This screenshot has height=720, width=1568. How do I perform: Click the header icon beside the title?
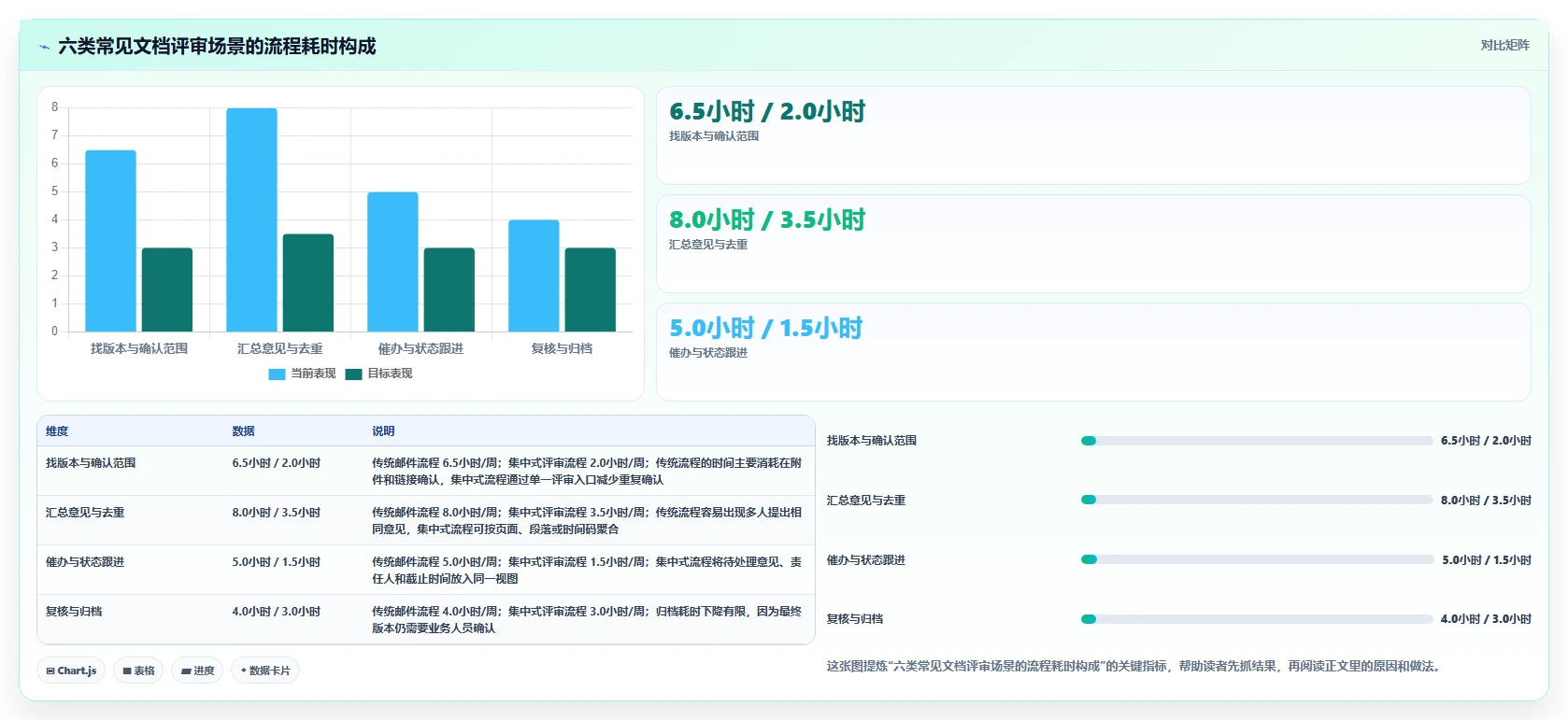44,47
